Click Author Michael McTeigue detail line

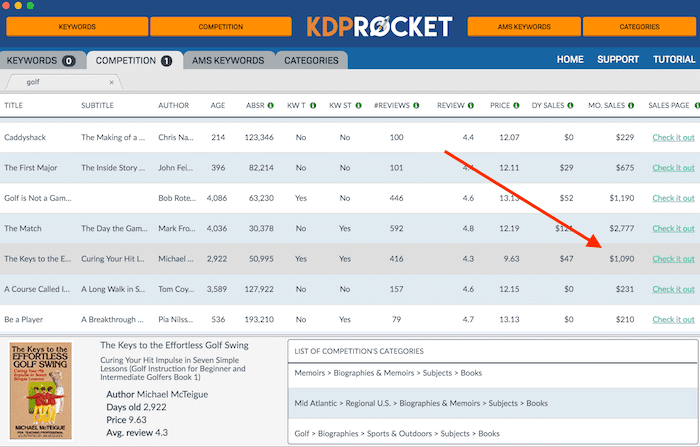pyautogui.click(x=157, y=394)
